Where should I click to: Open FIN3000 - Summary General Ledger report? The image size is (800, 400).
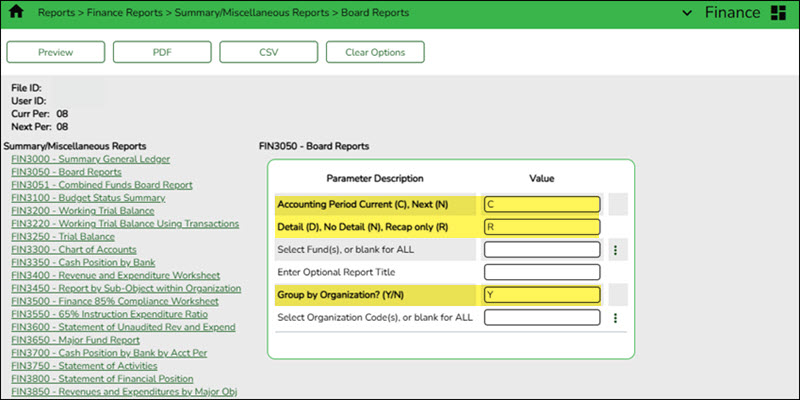90,159
